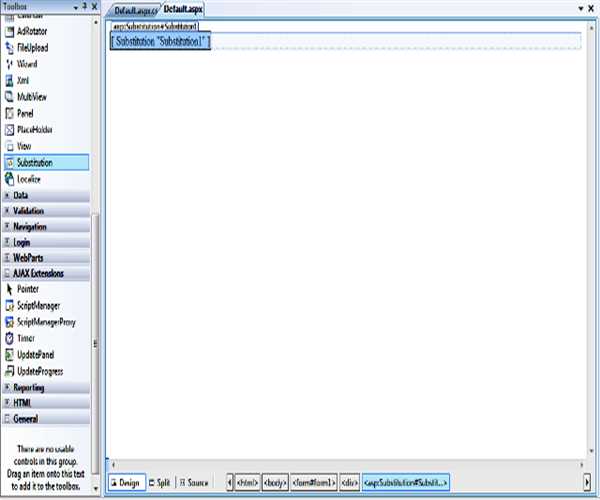600x500 pixels.
Task: Toggle auto-hide pin on Toolbox panel
Action: click(83, 7)
